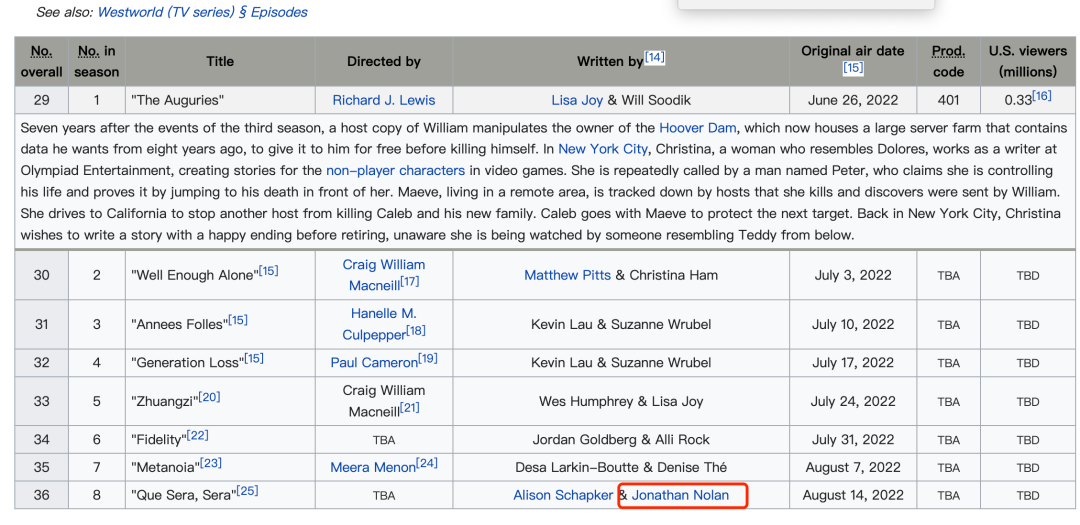Select the July 24, 2022 air date
1080x525 pixels.
pos(853,402)
